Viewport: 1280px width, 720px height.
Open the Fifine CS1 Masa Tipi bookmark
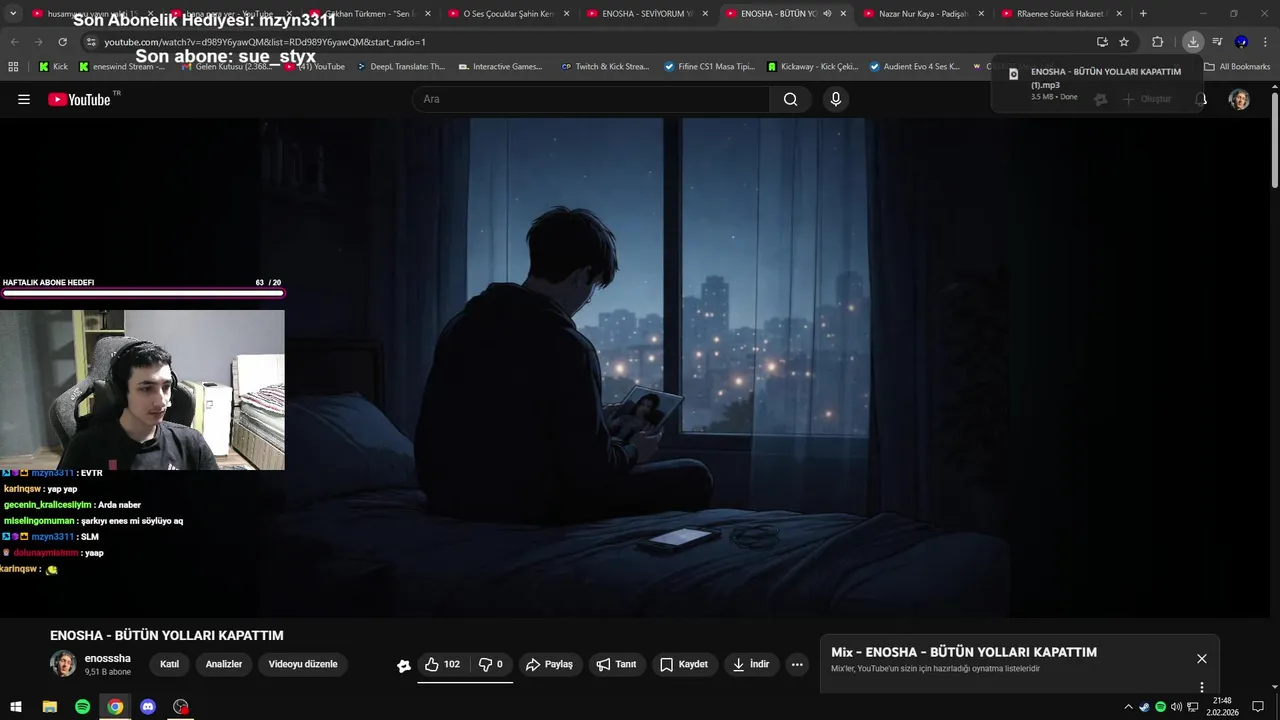coord(710,67)
